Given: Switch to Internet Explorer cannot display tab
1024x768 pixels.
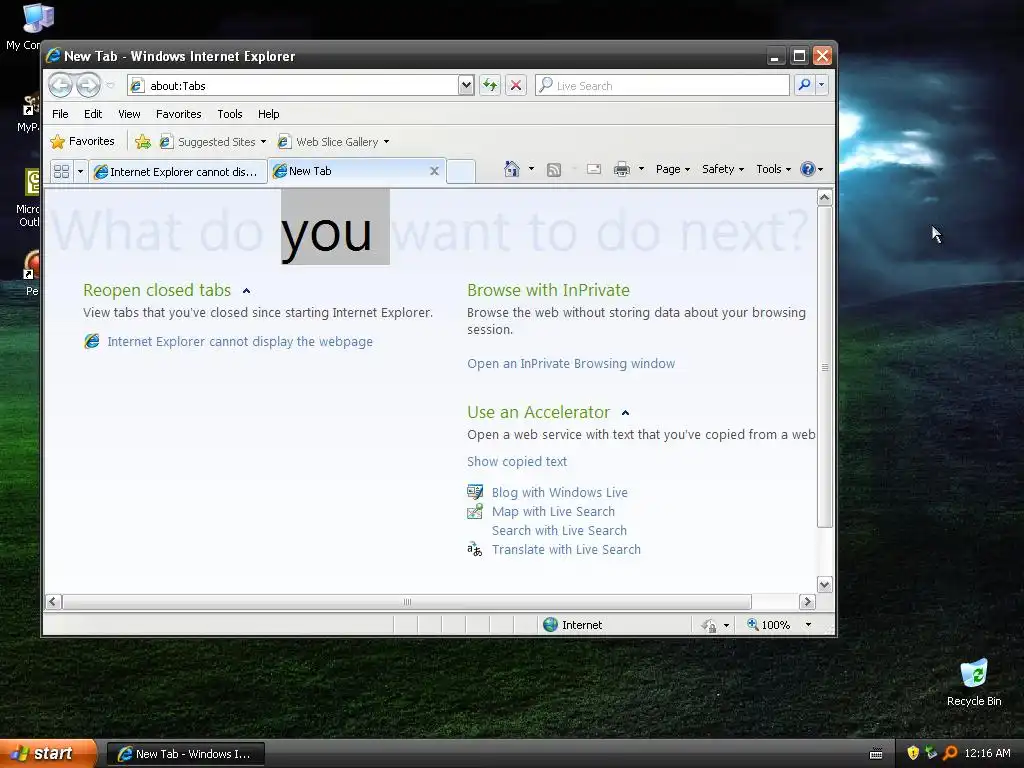Looking at the screenshot, I should (x=178, y=172).
